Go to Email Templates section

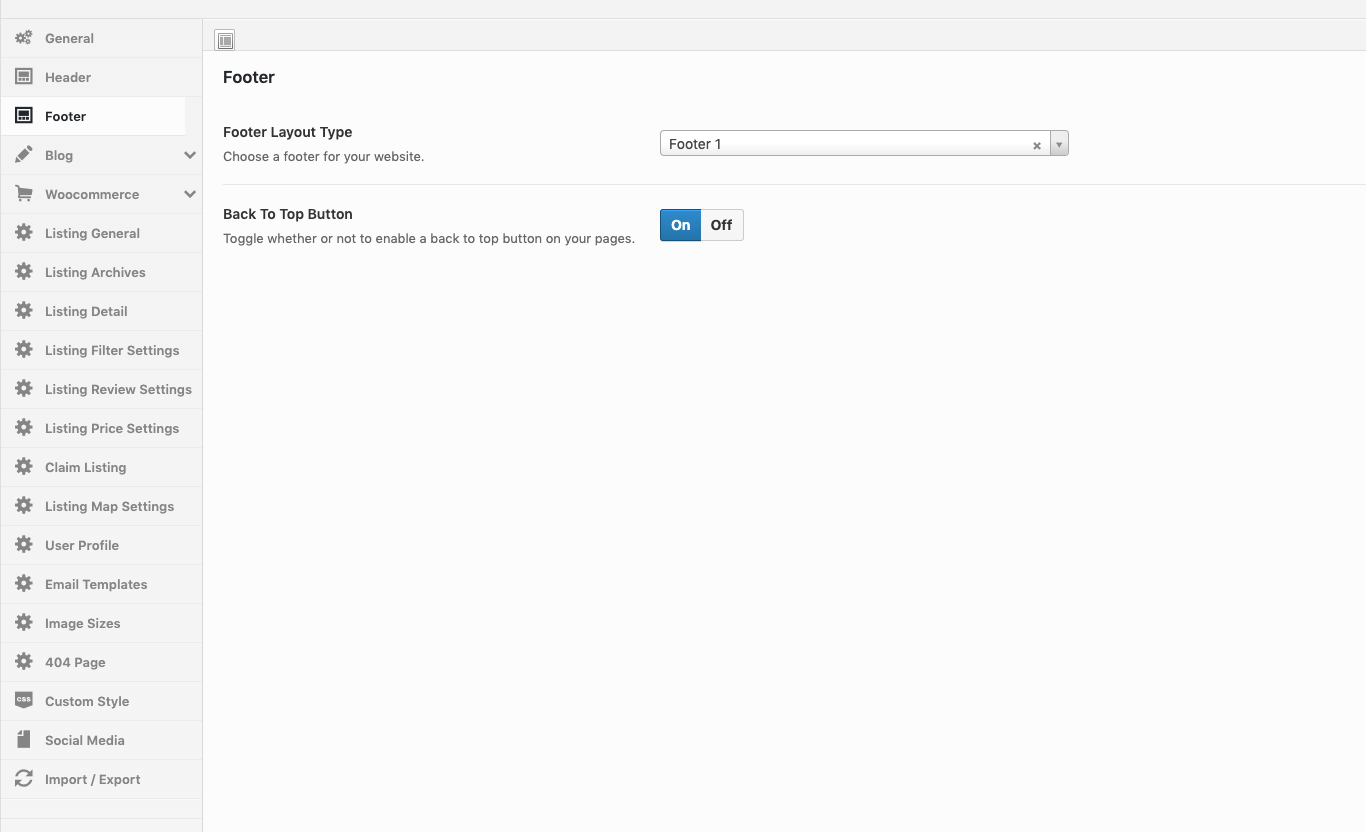click(x=96, y=584)
